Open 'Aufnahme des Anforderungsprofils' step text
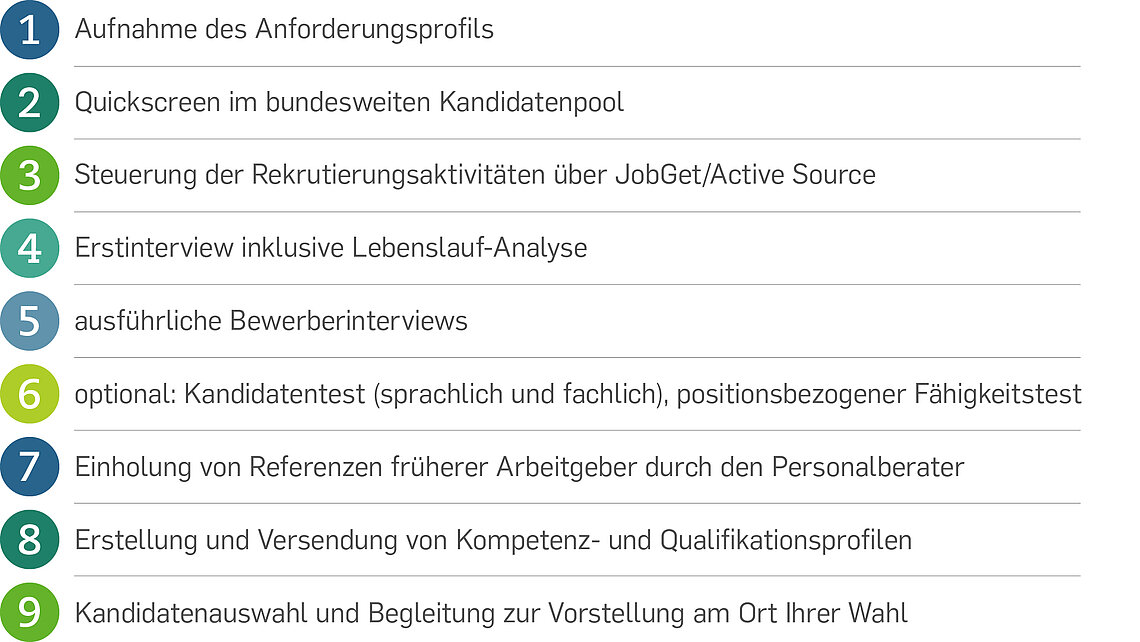 [284, 30]
